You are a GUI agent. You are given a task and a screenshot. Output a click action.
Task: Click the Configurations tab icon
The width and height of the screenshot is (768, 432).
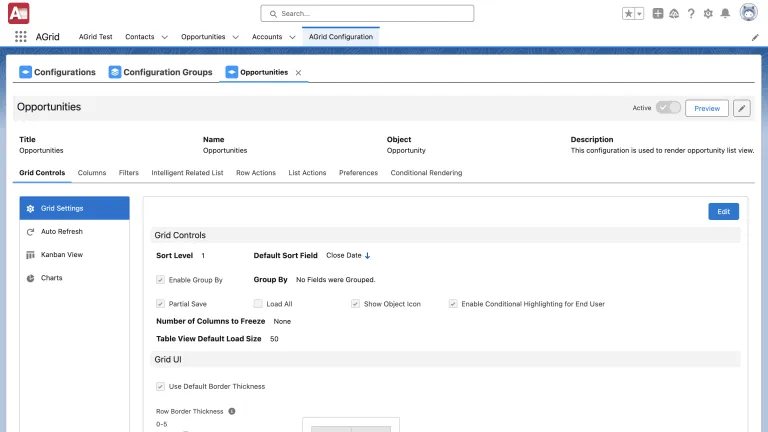(x=25, y=72)
